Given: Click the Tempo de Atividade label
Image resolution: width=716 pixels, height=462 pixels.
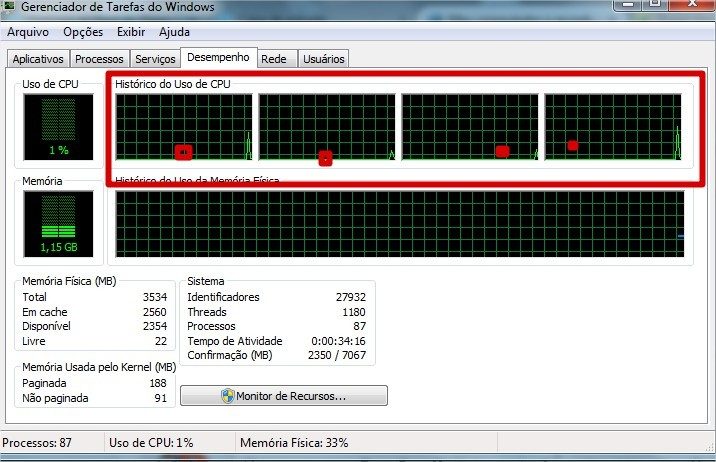Looking at the screenshot, I should coord(235,341).
